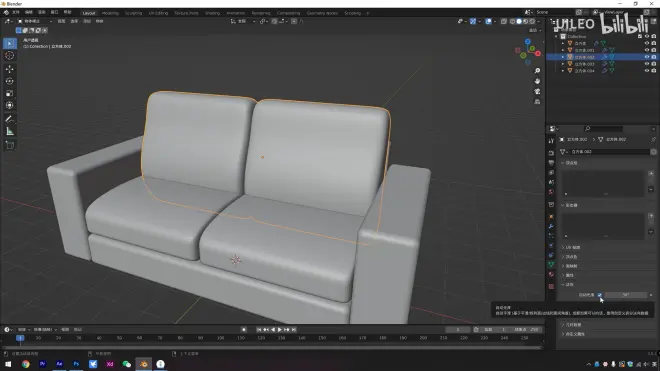Image resolution: width=660 pixels, height=371 pixels.
Task: Toggle camera view icon in viewport
Action: pyautogui.click(x=537, y=91)
